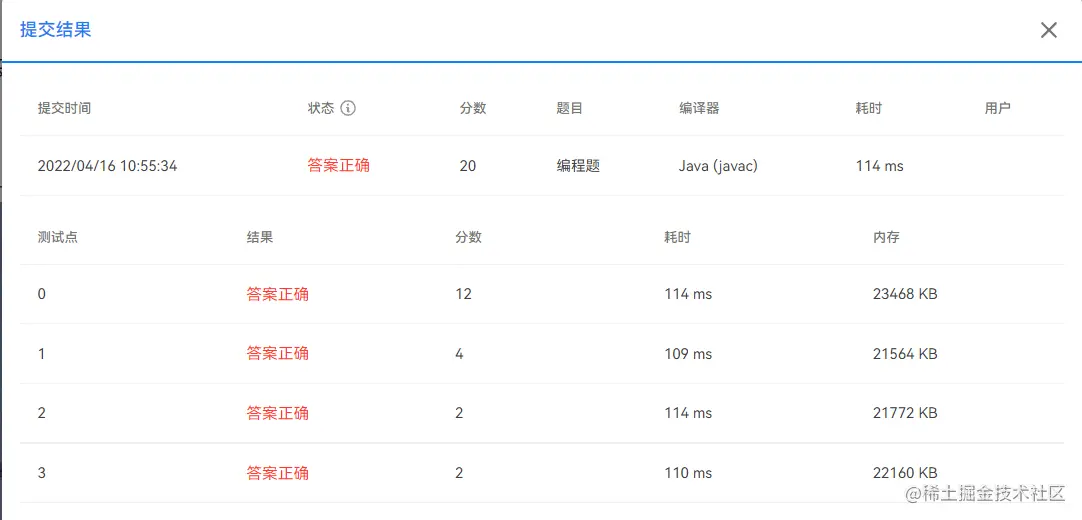This screenshot has height=520, width=1082.
Task: Click the 内存 column header
Action: coord(886,237)
